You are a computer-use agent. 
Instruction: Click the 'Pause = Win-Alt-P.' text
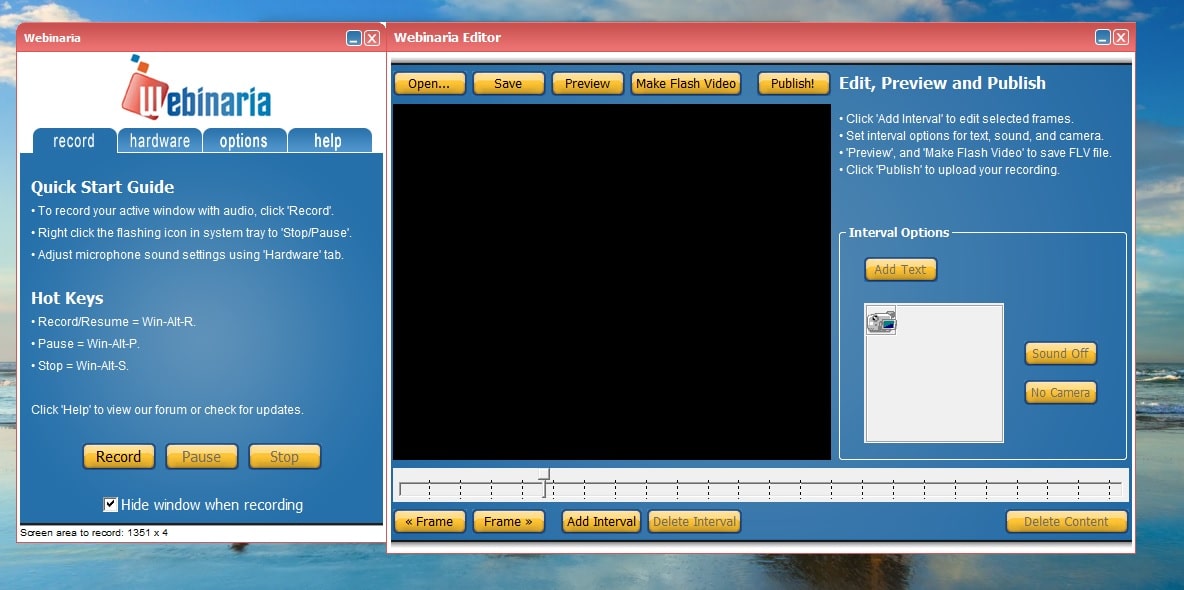click(x=85, y=344)
